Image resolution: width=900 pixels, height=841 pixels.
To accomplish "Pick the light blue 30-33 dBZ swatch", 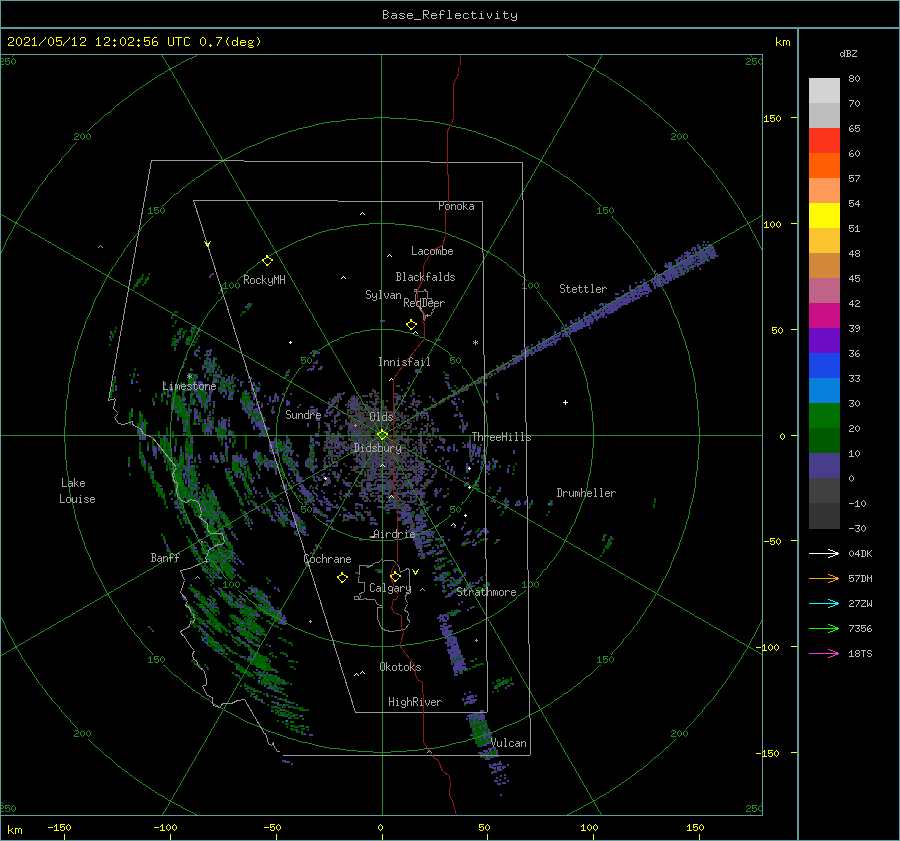I will (824, 391).
